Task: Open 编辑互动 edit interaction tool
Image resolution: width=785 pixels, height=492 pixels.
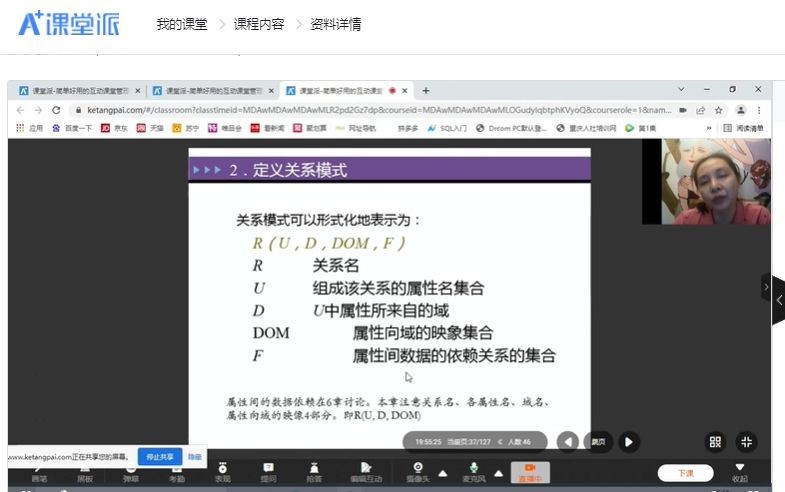Action: coord(365,472)
